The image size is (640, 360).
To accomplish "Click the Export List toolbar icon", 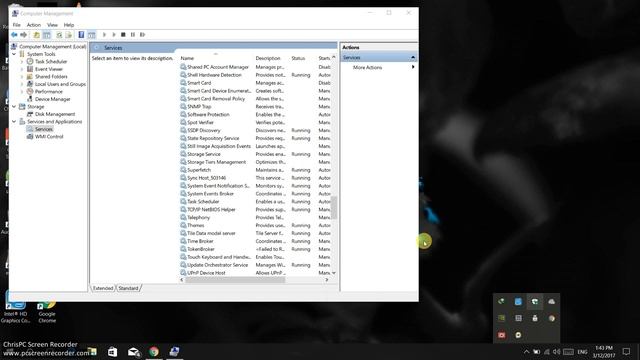I will click(x=69, y=35).
